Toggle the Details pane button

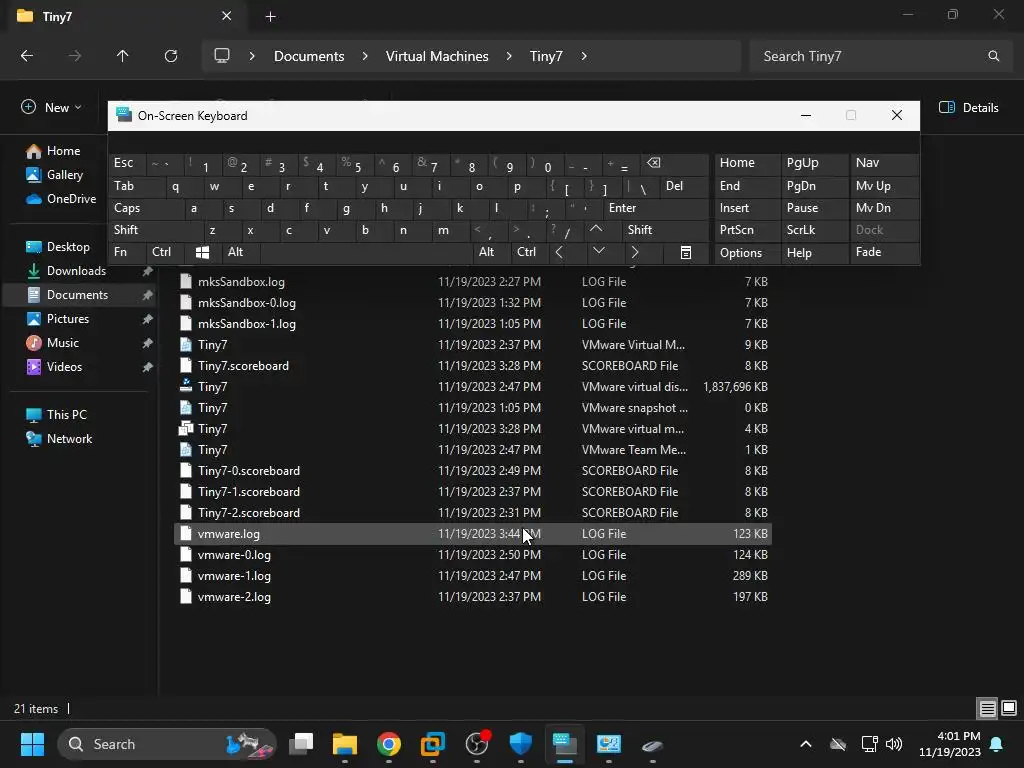click(968, 108)
